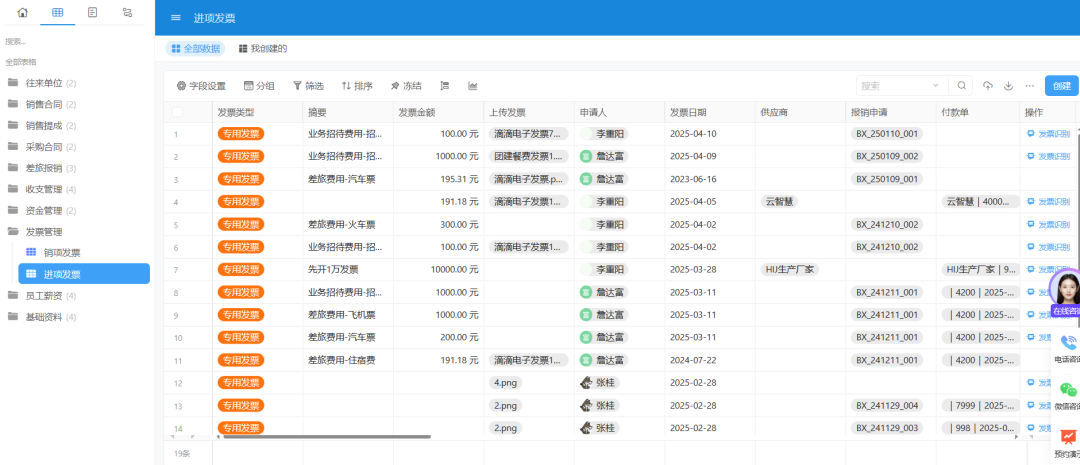
Task: Open the workflow icon tab in sidebar
Action: click(126, 12)
